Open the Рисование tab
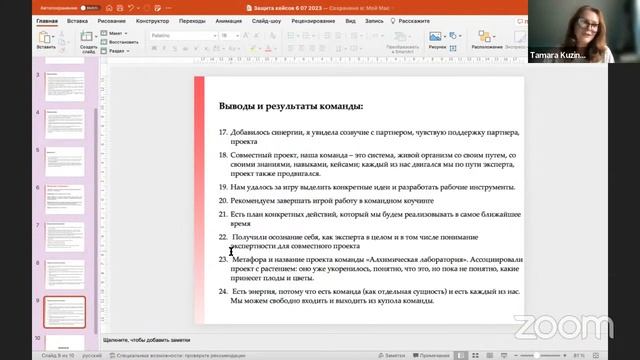Screen dimensions: 640x360 click(x=111, y=21)
